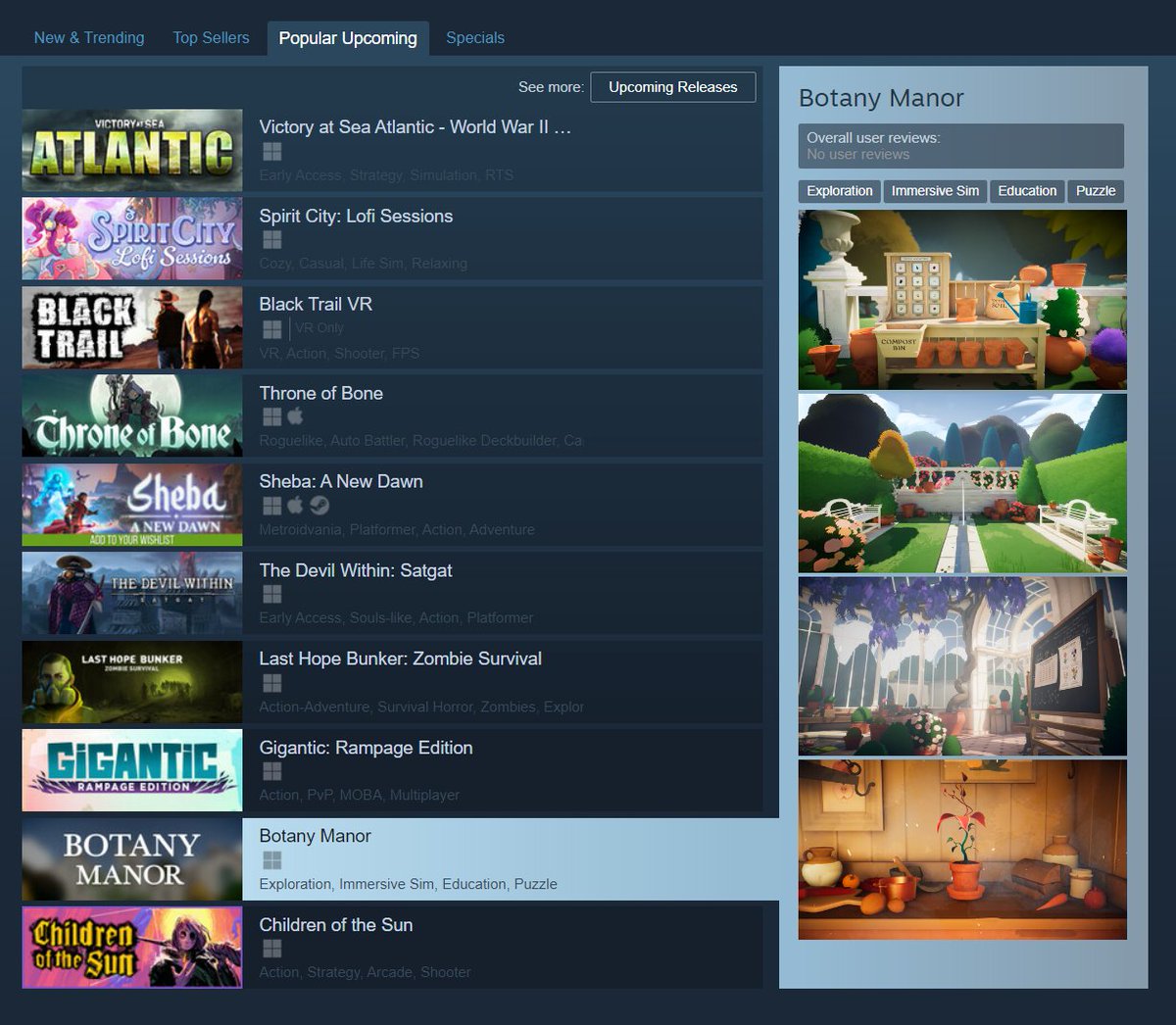Click the SteamOS icon under Sheba: A New Dawn
This screenshot has width=1176, height=1025.
(x=319, y=506)
